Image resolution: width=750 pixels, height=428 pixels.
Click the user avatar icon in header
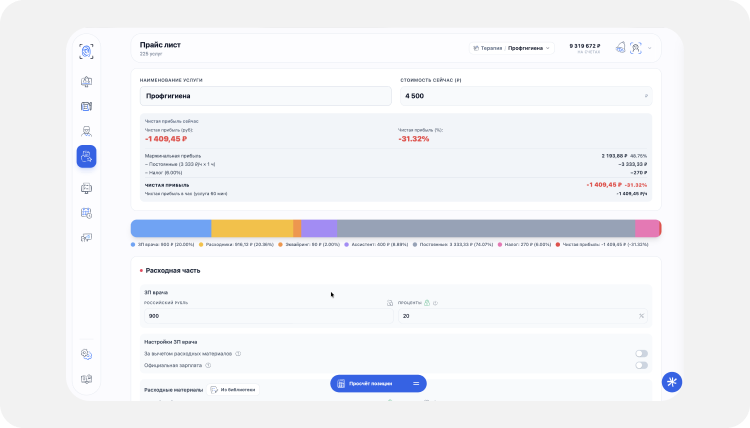coord(636,48)
